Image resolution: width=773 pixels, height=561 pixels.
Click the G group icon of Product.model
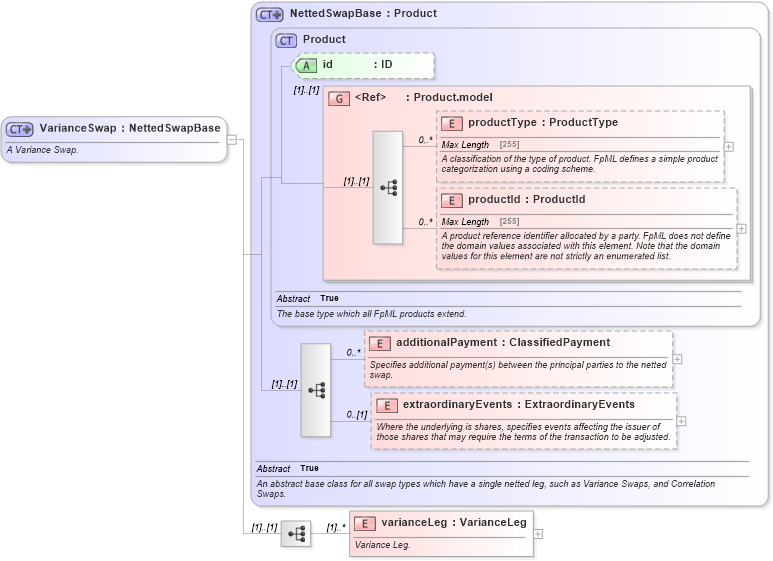tap(339, 99)
